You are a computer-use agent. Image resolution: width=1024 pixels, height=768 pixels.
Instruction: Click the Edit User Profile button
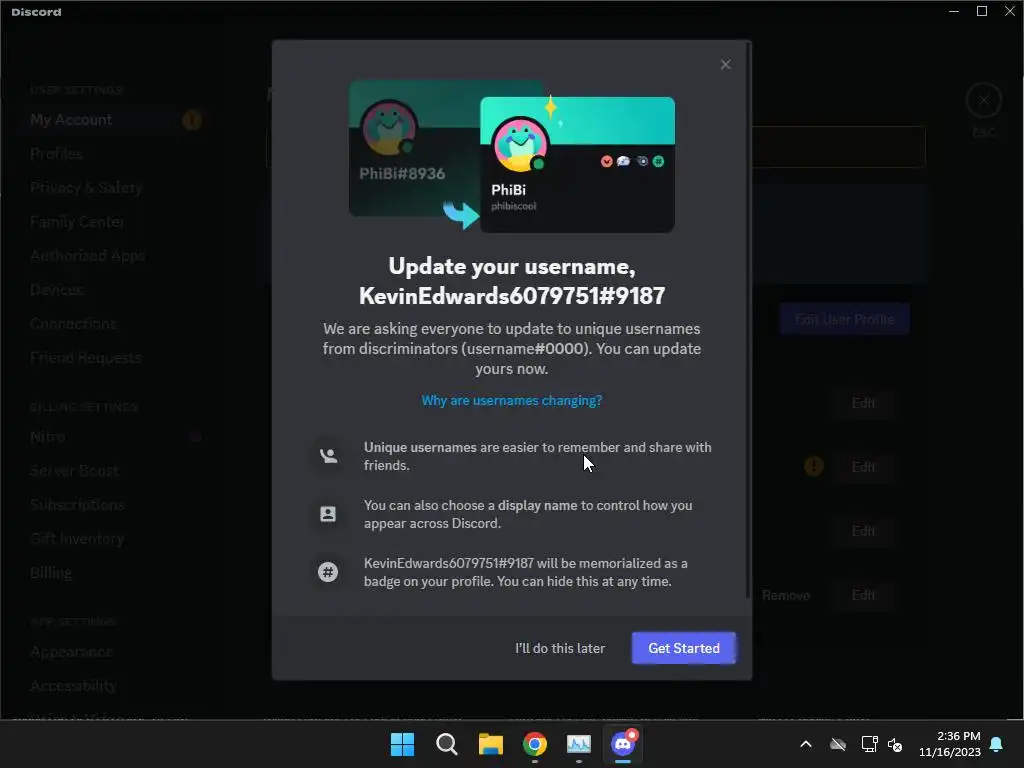click(844, 319)
